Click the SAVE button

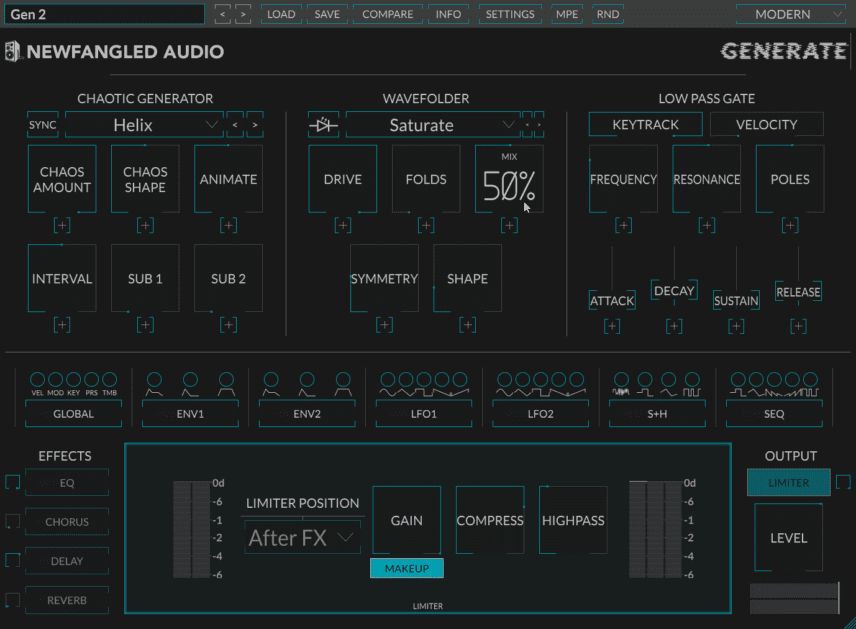(327, 14)
